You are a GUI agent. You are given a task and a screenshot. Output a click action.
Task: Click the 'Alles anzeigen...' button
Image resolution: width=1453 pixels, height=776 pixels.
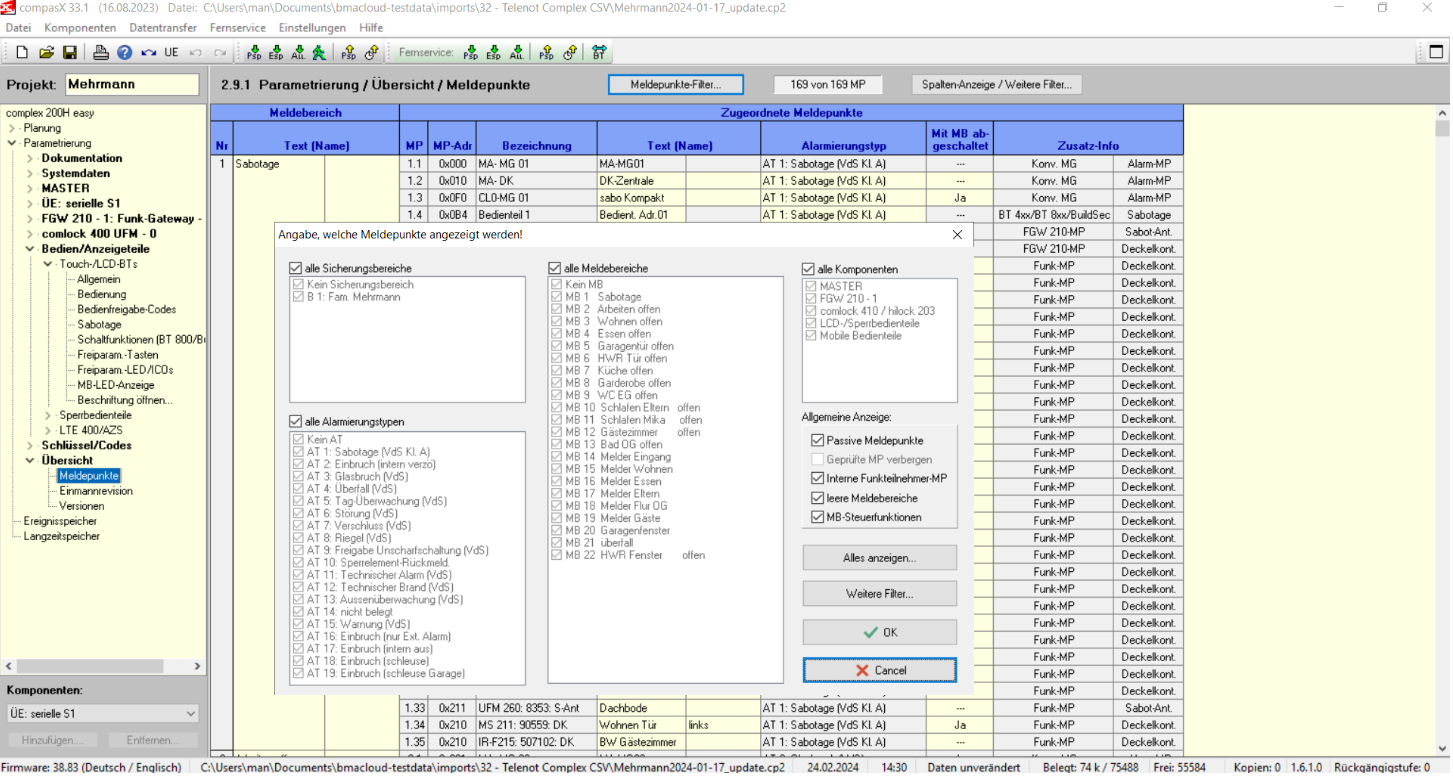pos(879,558)
